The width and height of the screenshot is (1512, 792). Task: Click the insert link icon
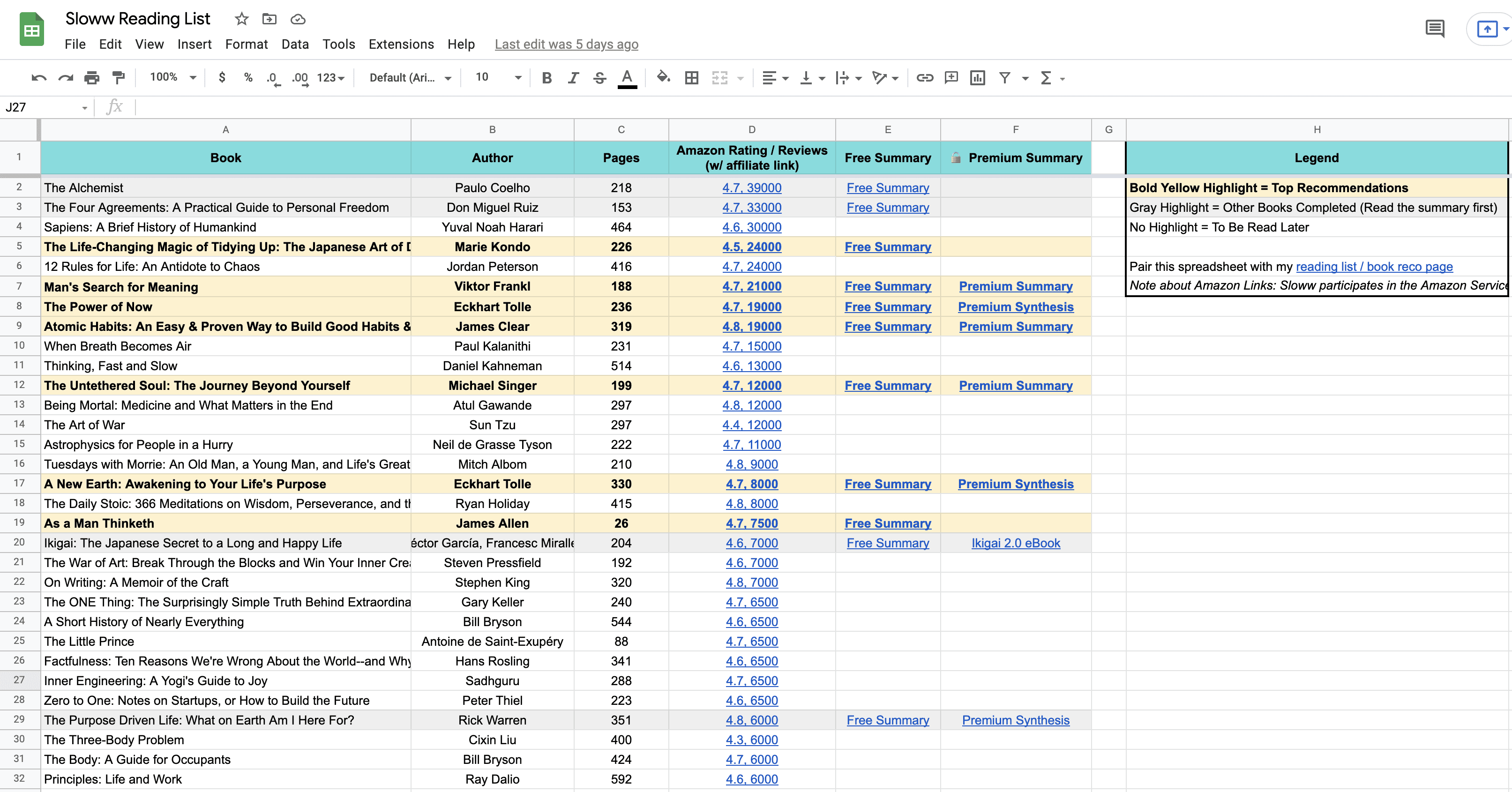[x=924, y=77]
